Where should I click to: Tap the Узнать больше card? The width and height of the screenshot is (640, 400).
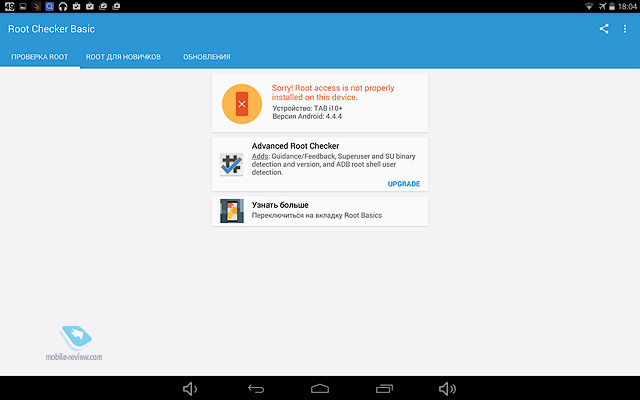320,210
